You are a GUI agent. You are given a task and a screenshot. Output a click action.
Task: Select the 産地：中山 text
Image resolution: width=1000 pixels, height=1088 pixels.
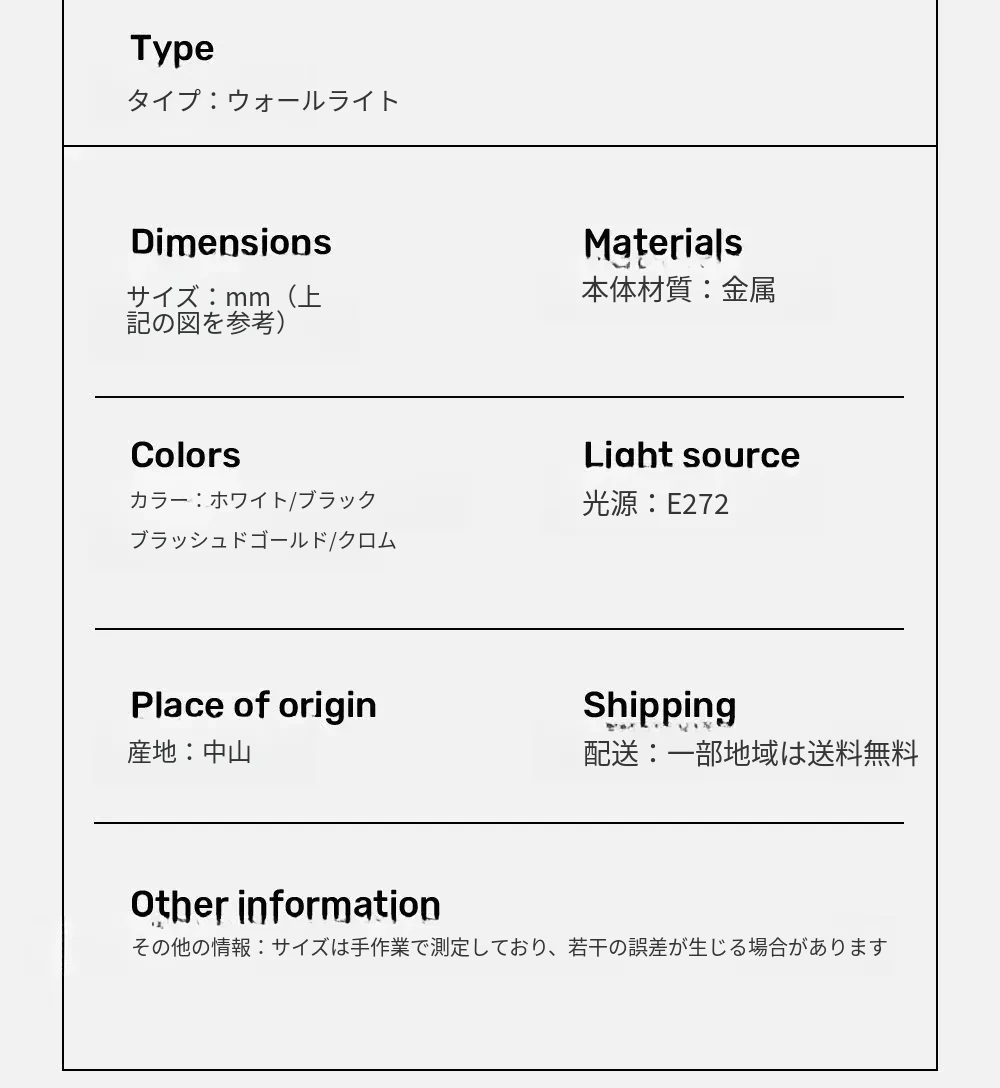(188, 752)
